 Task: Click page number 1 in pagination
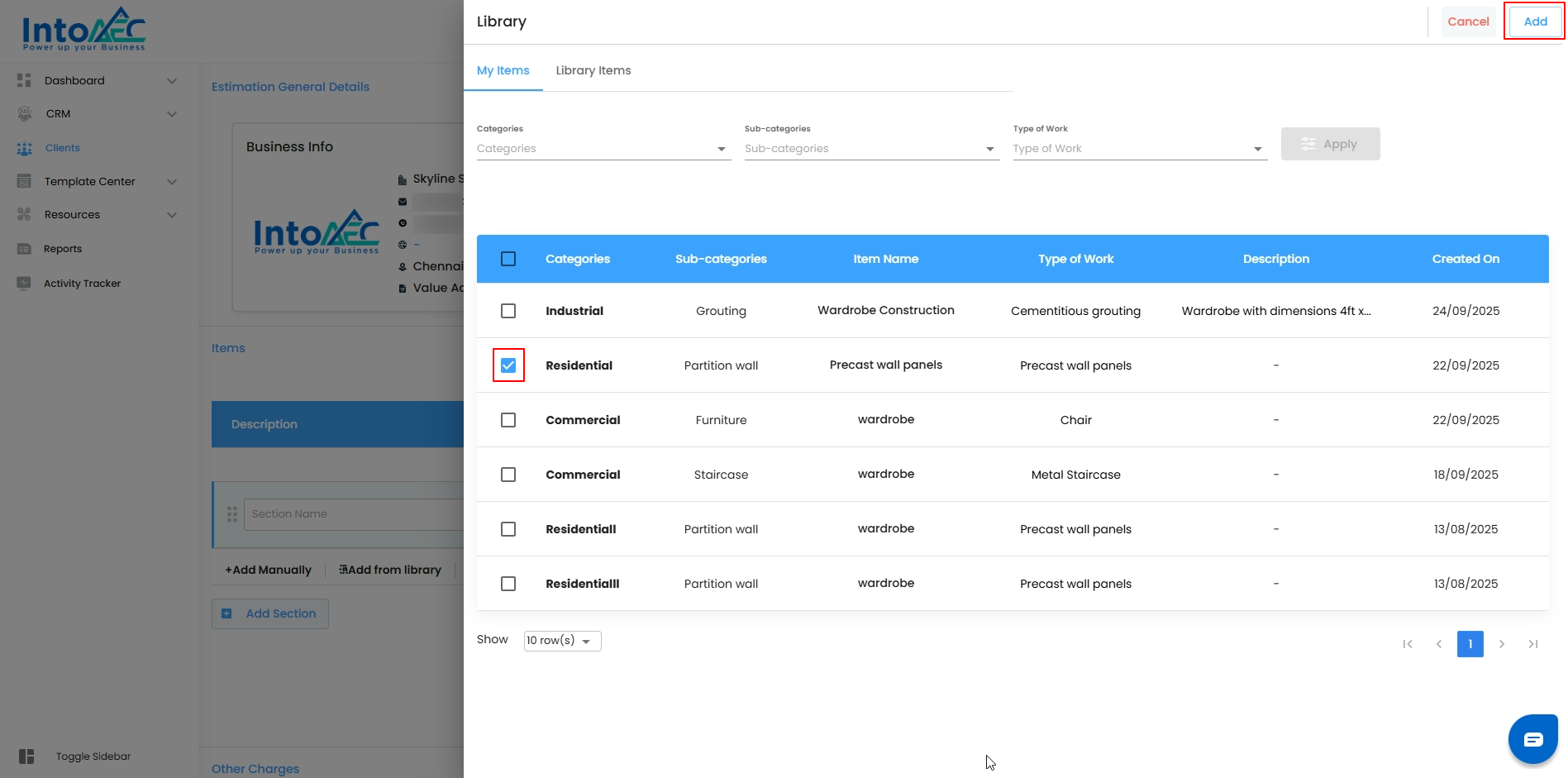point(1470,644)
